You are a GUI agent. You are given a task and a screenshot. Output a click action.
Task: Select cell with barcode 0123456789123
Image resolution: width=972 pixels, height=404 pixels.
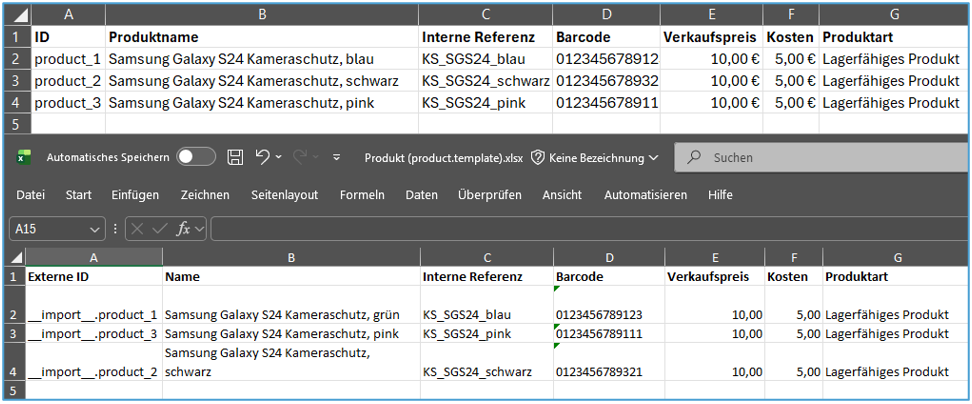click(607, 314)
